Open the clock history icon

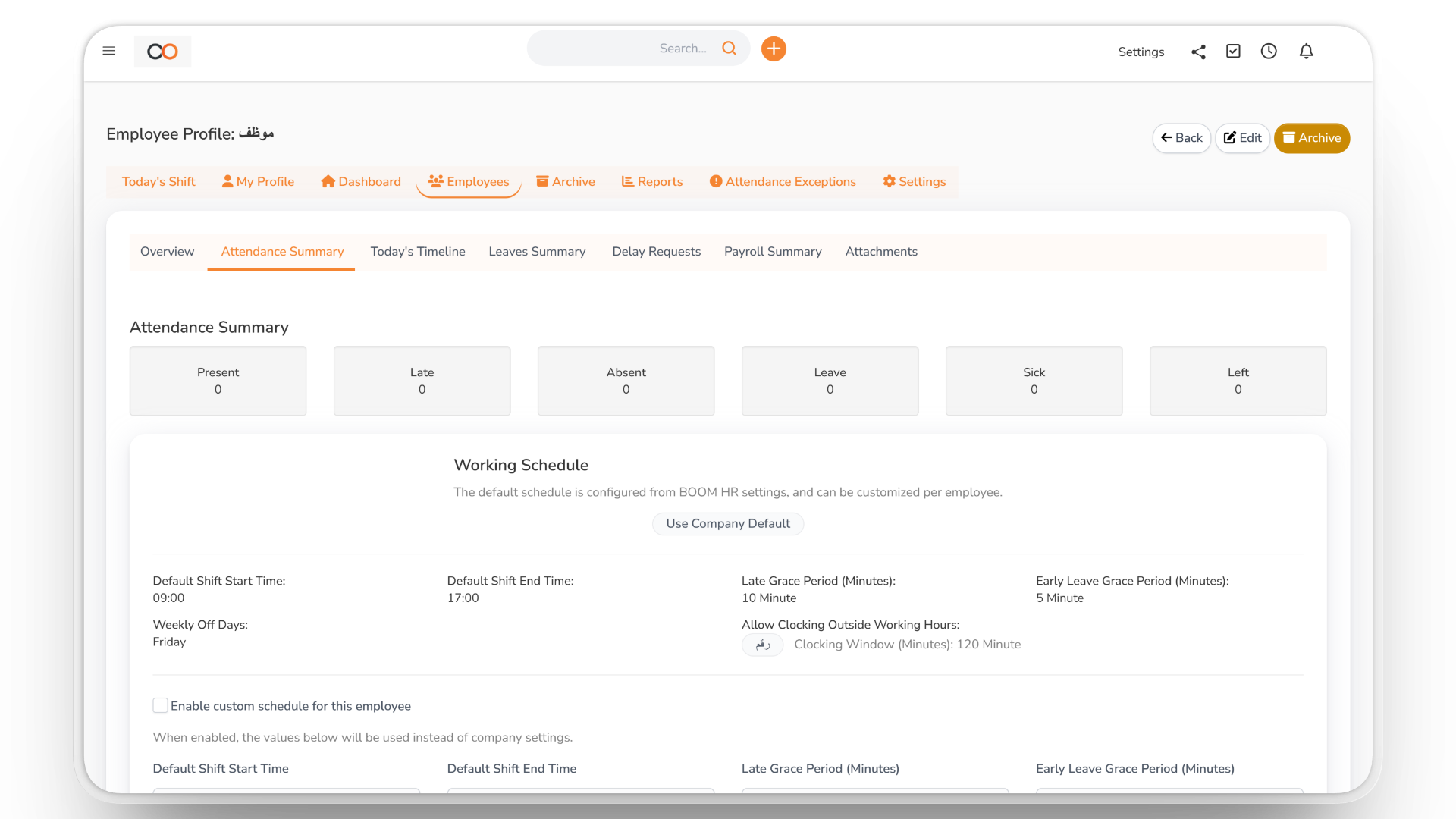[x=1269, y=52]
